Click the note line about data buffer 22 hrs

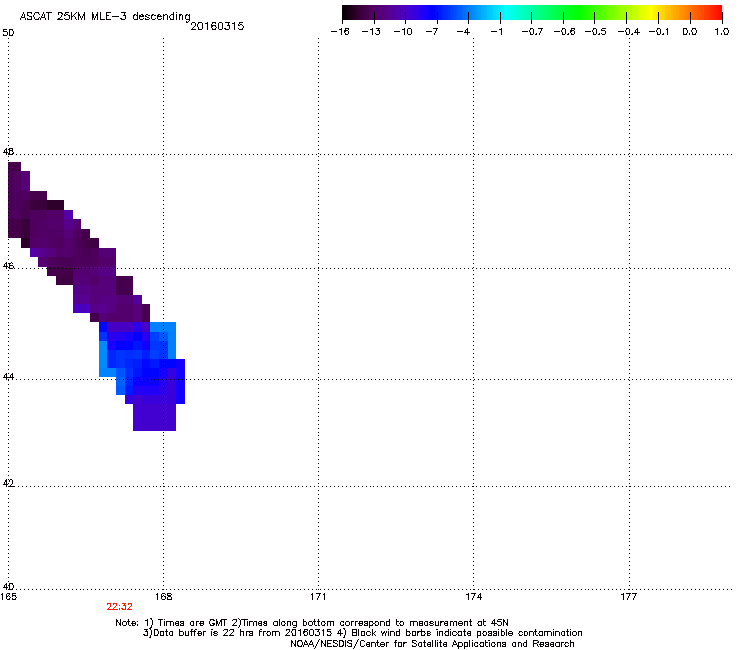pyautogui.click(x=362, y=633)
